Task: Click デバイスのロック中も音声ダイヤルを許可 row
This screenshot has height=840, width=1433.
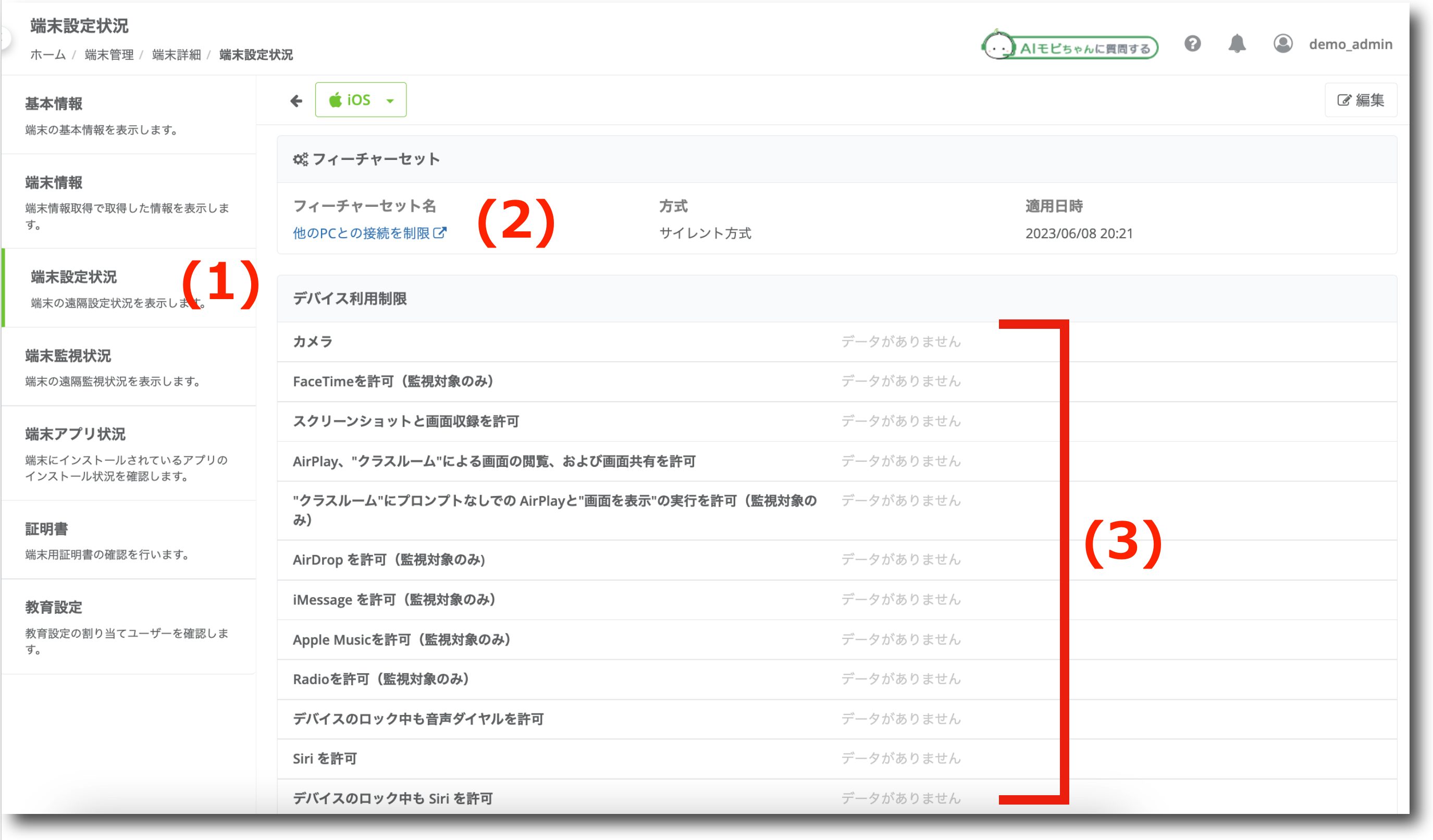Action: [836, 720]
